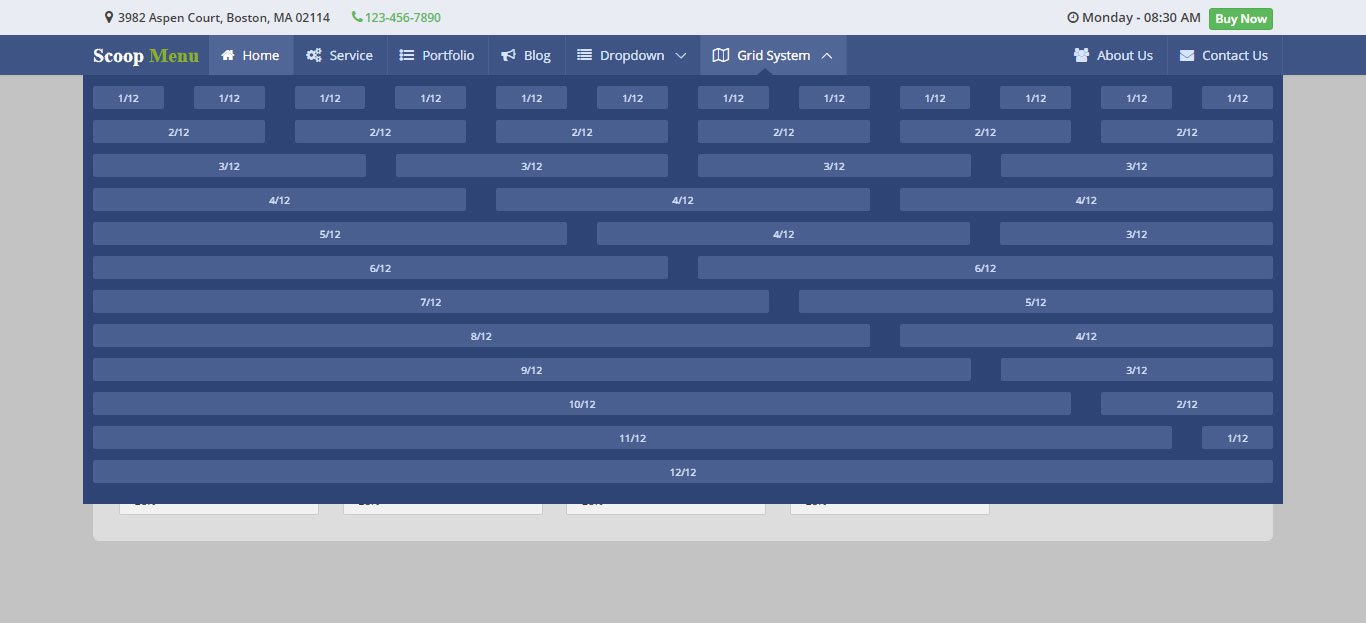This screenshot has height=623, width=1366.
Task: Expand the Dropdown menu chevron
Action: click(x=681, y=56)
